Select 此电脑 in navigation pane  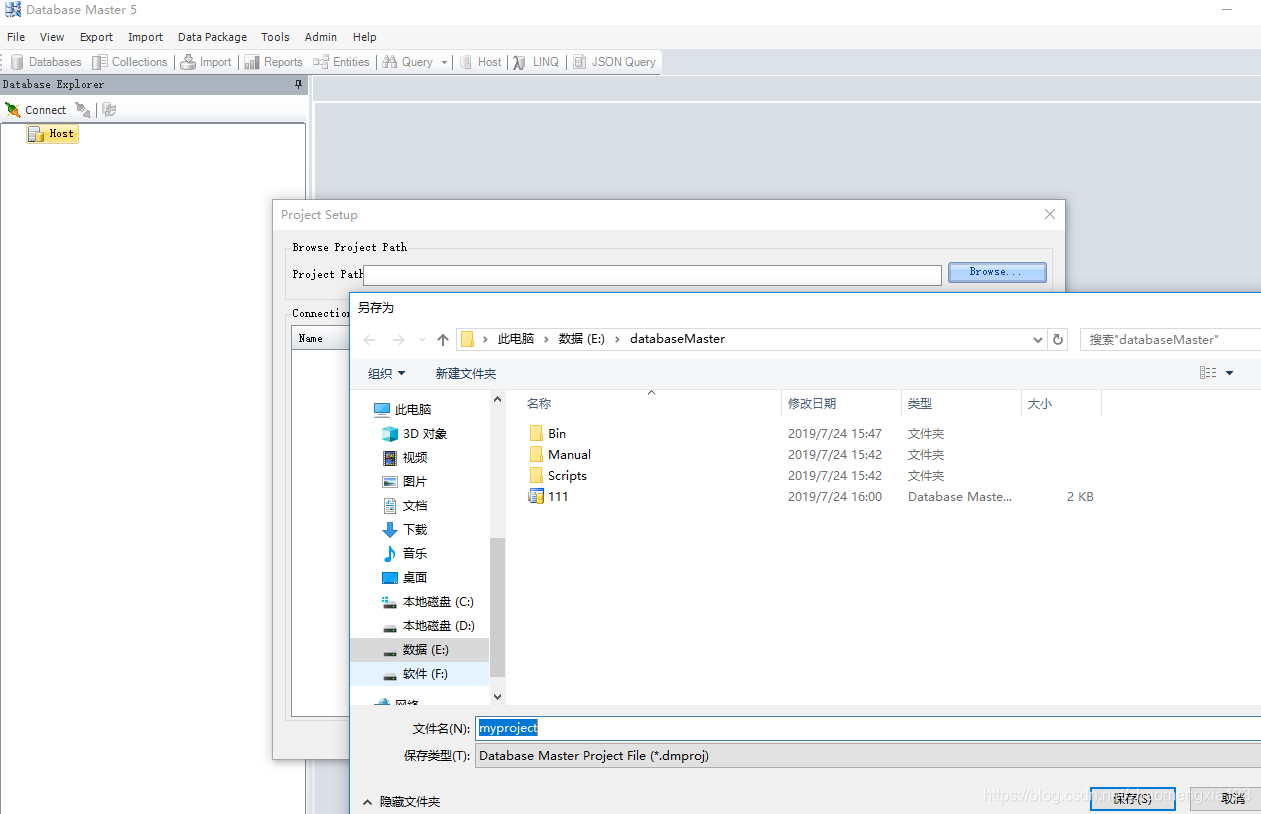(403, 410)
